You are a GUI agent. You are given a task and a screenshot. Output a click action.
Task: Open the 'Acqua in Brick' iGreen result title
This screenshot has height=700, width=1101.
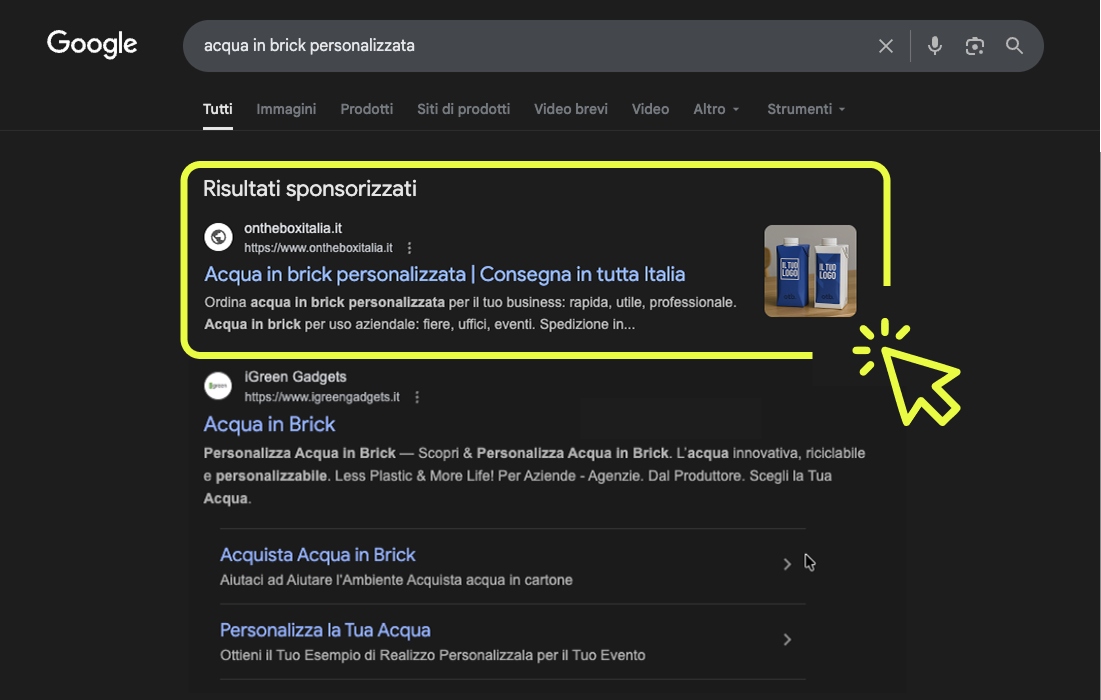270,424
